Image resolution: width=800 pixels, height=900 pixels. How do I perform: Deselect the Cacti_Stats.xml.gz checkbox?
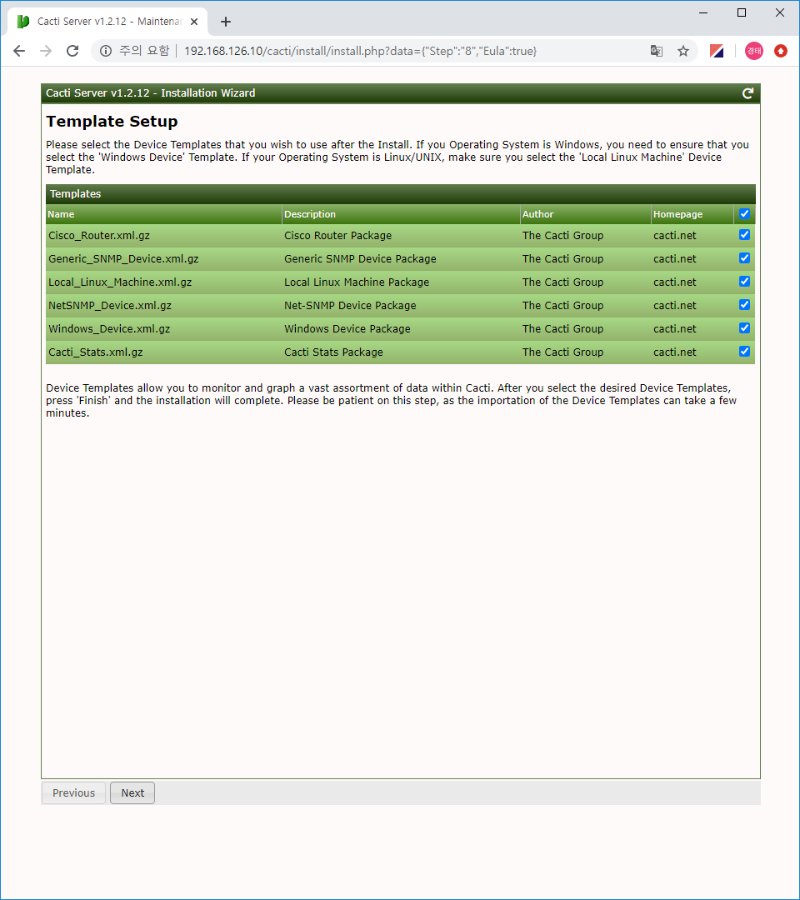point(744,351)
